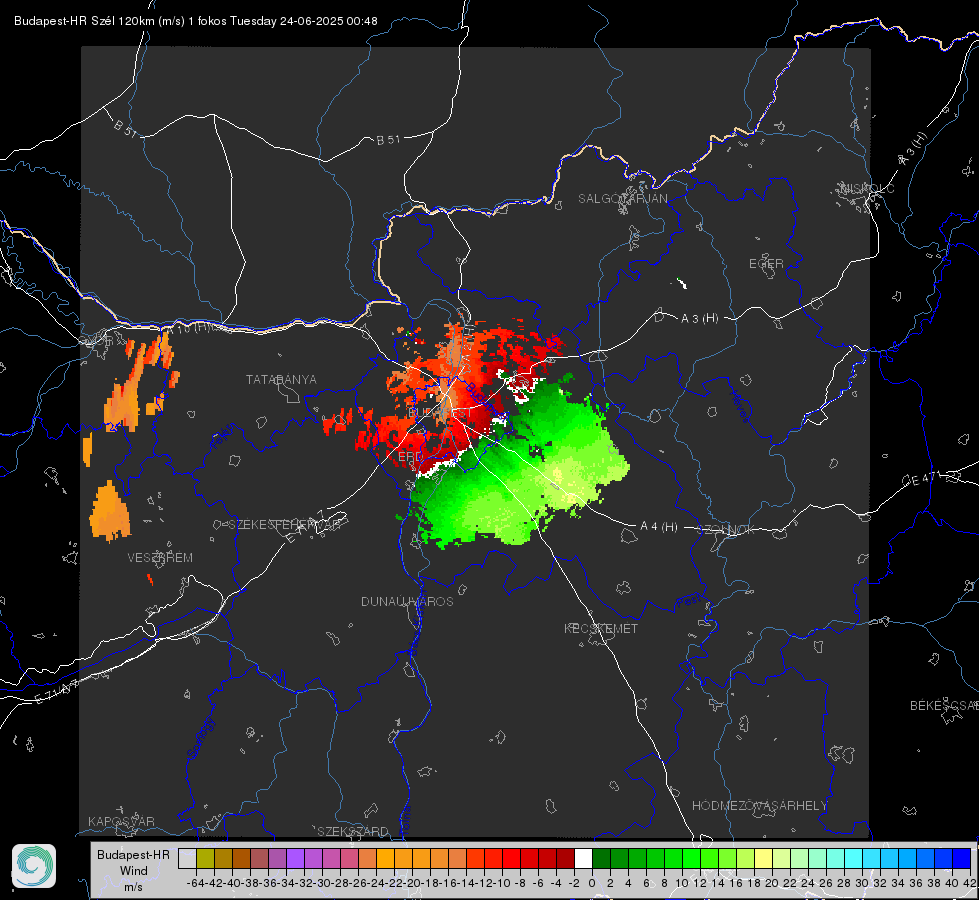Select the KAPOSVÁR city label

point(121,821)
